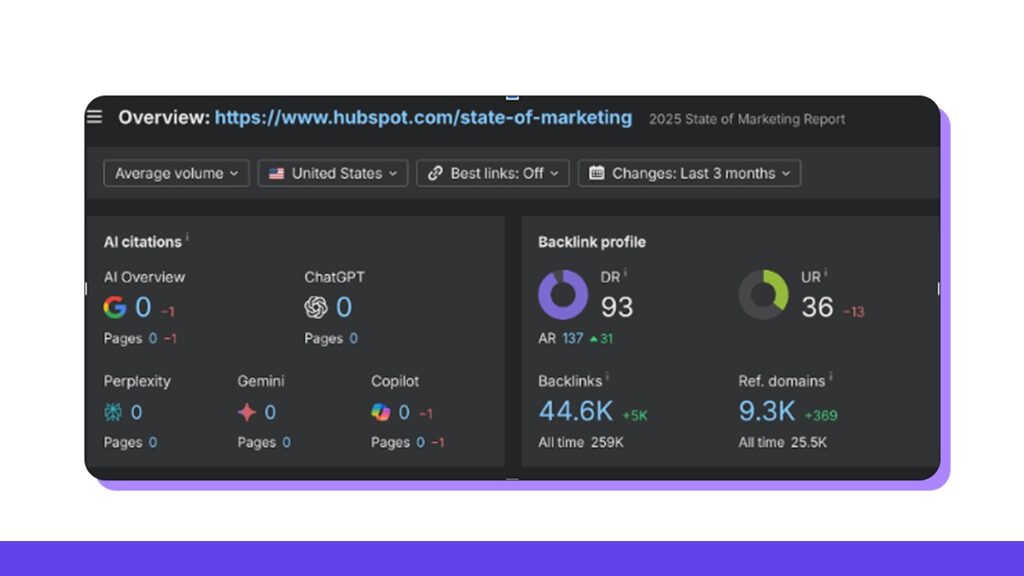Select the Gemini star icon
Viewport: 1024px width, 576px height.
pyautogui.click(x=247, y=412)
